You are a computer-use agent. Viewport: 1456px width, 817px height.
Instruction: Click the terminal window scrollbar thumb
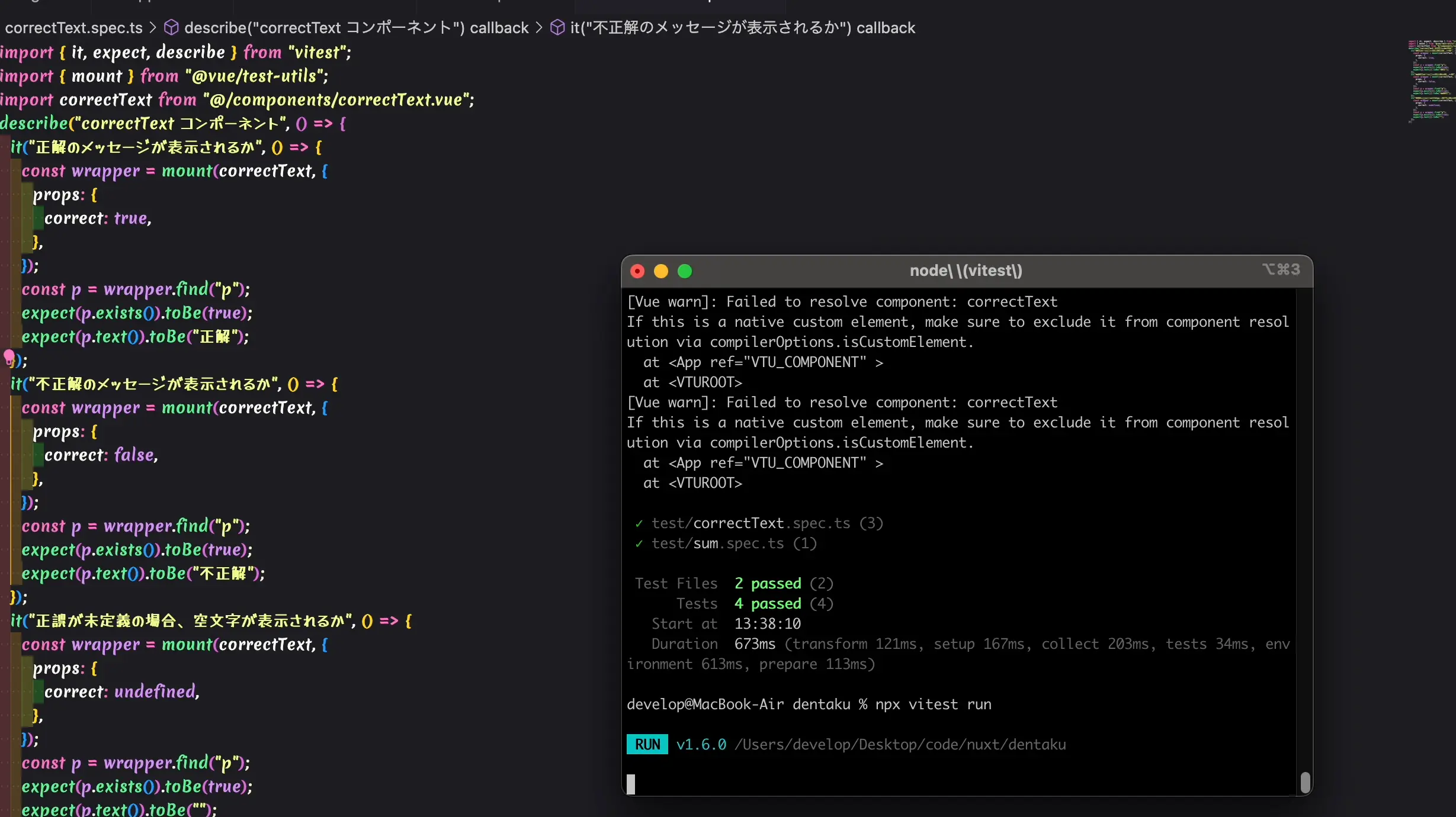click(1305, 783)
